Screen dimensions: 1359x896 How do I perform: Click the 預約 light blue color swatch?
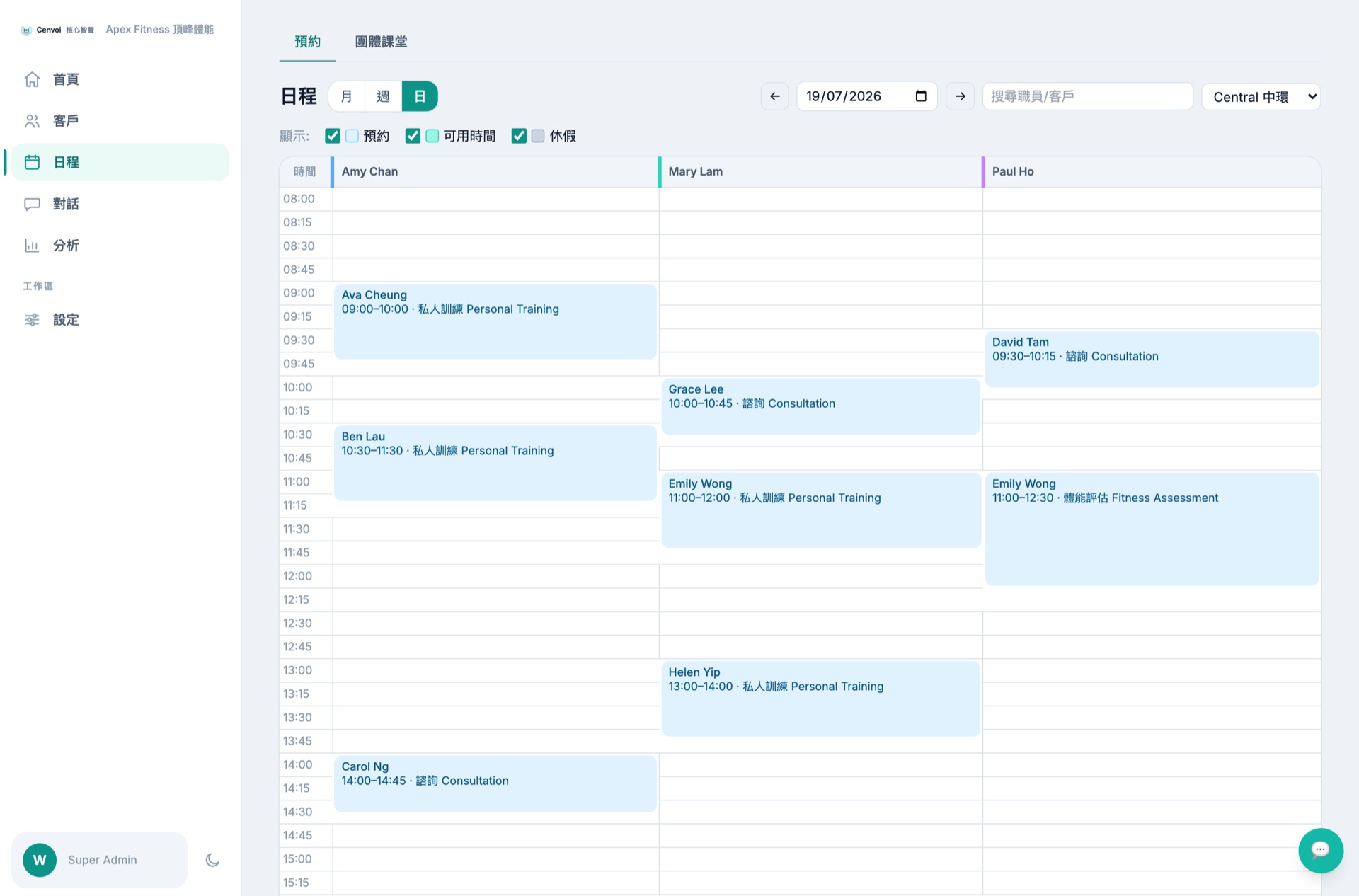(352, 136)
